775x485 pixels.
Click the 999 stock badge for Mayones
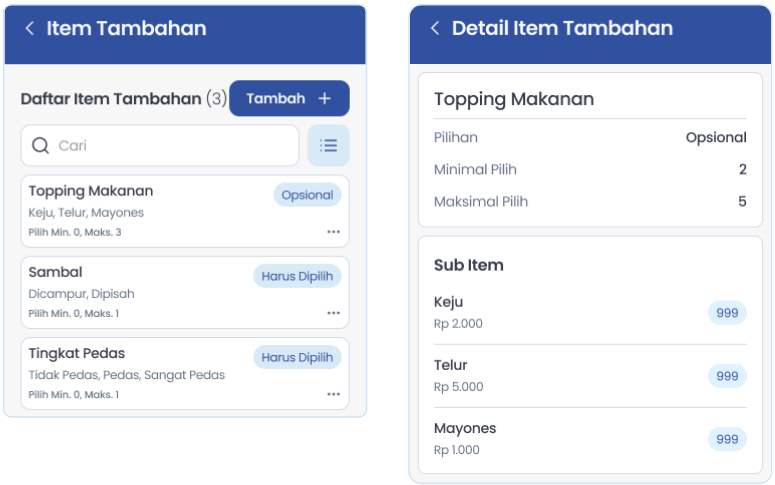(x=727, y=439)
